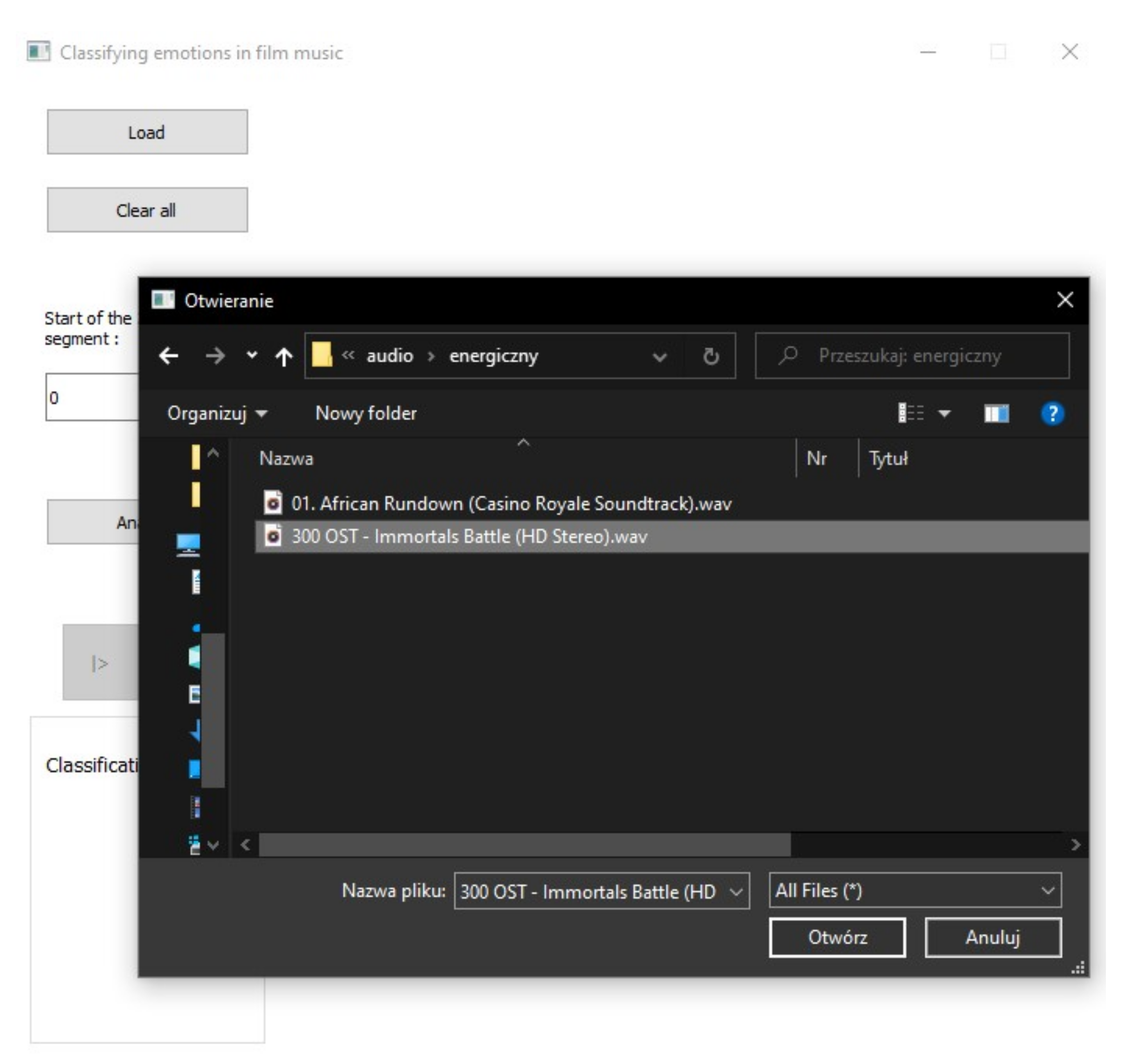
Task: Click Nowy folder in the toolbar
Action: (x=365, y=413)
